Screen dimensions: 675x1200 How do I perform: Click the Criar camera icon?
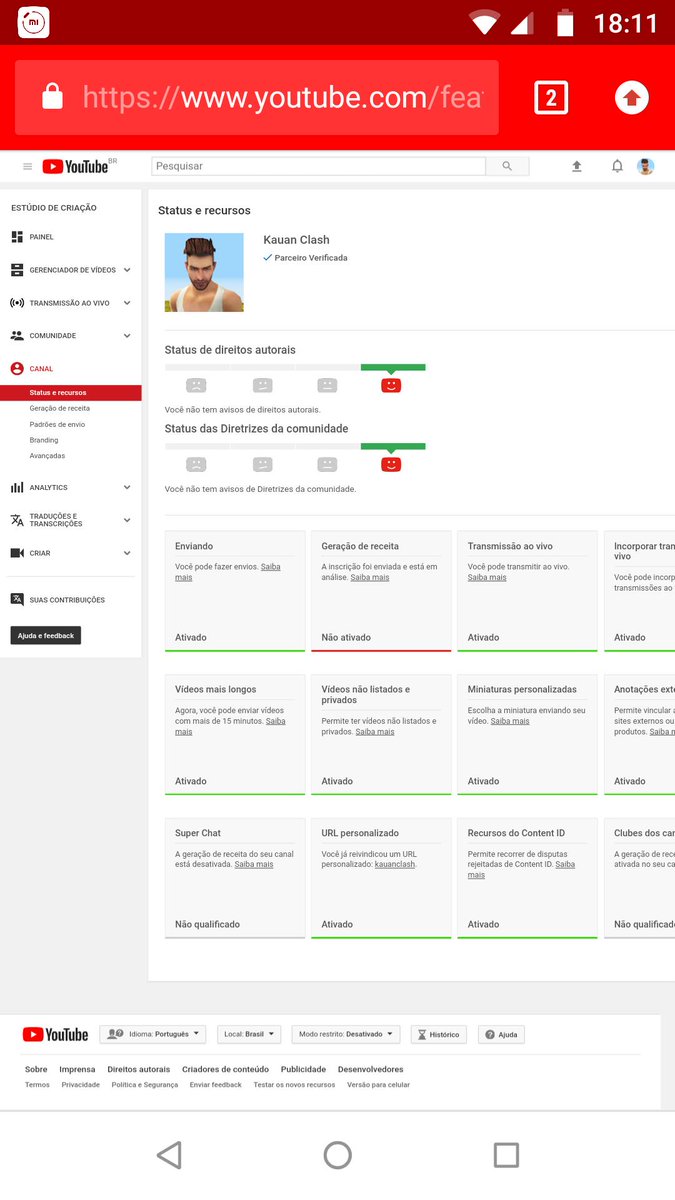(17, 553)
